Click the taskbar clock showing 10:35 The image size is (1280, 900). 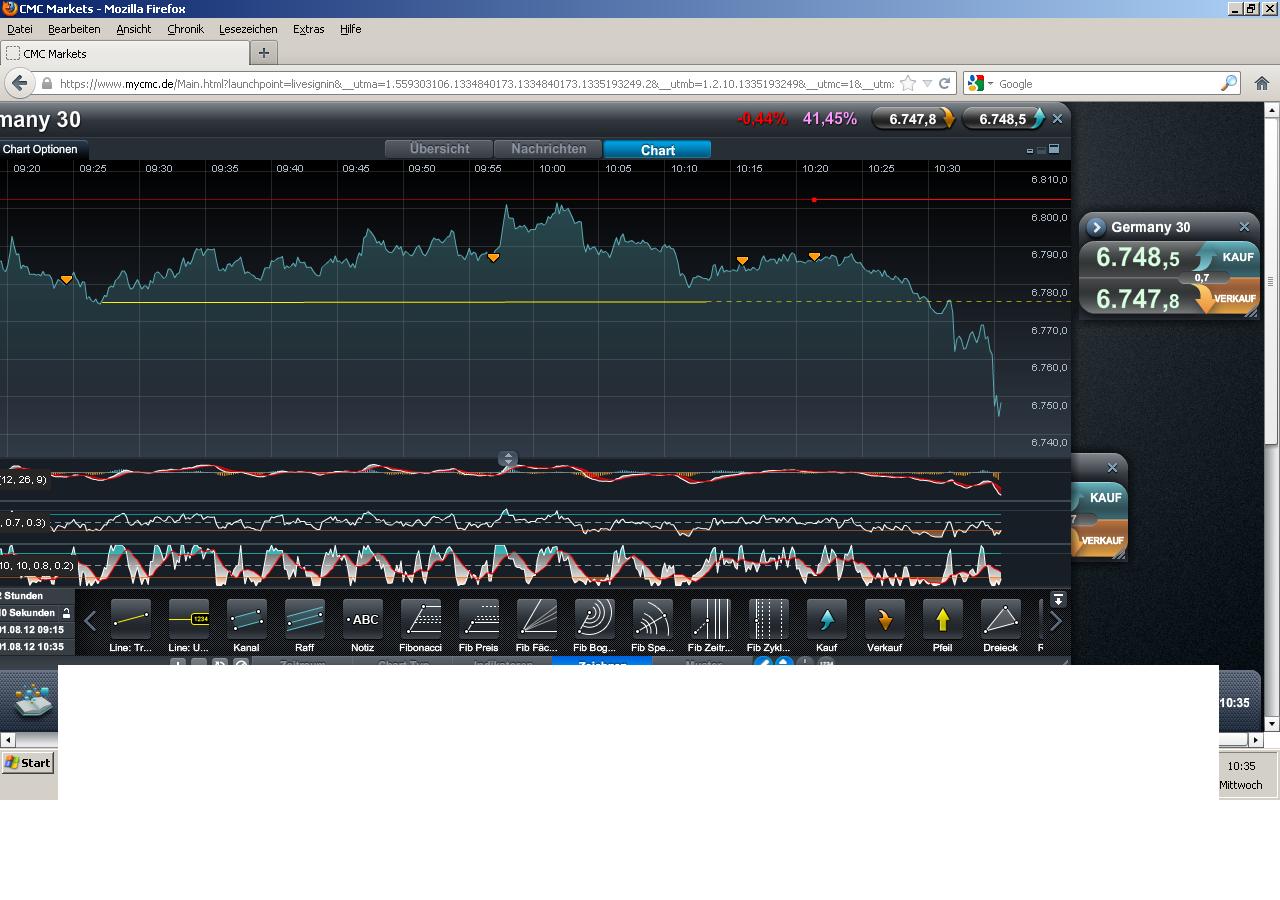click(1241, 766)
